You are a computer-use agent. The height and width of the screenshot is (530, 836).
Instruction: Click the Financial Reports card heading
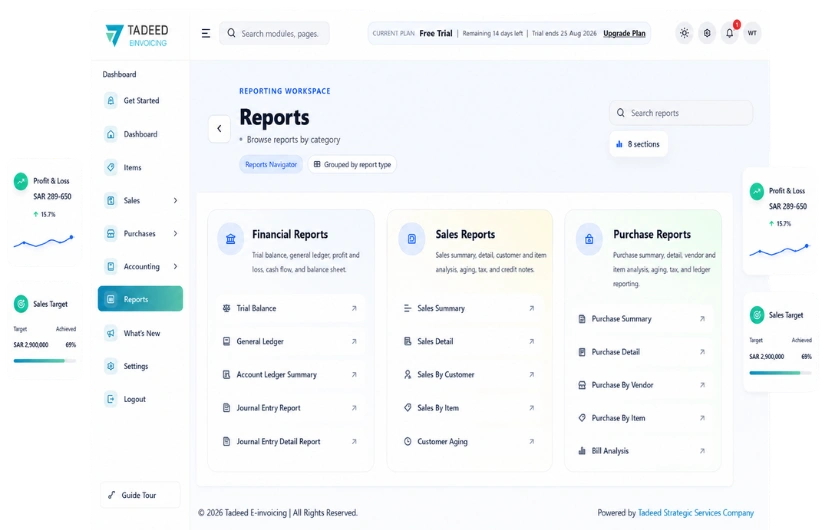290,234
